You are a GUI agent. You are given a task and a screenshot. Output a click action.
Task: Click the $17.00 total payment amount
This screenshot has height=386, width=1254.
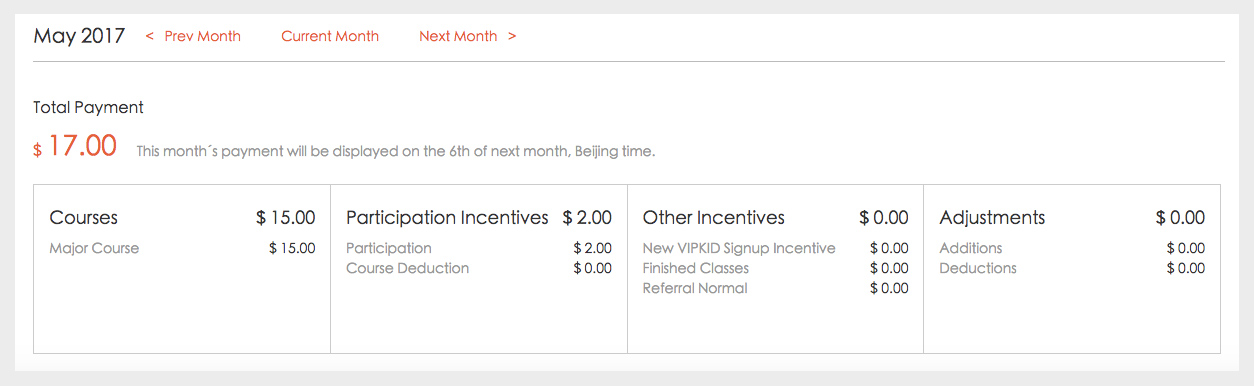(x=75, y=147)
